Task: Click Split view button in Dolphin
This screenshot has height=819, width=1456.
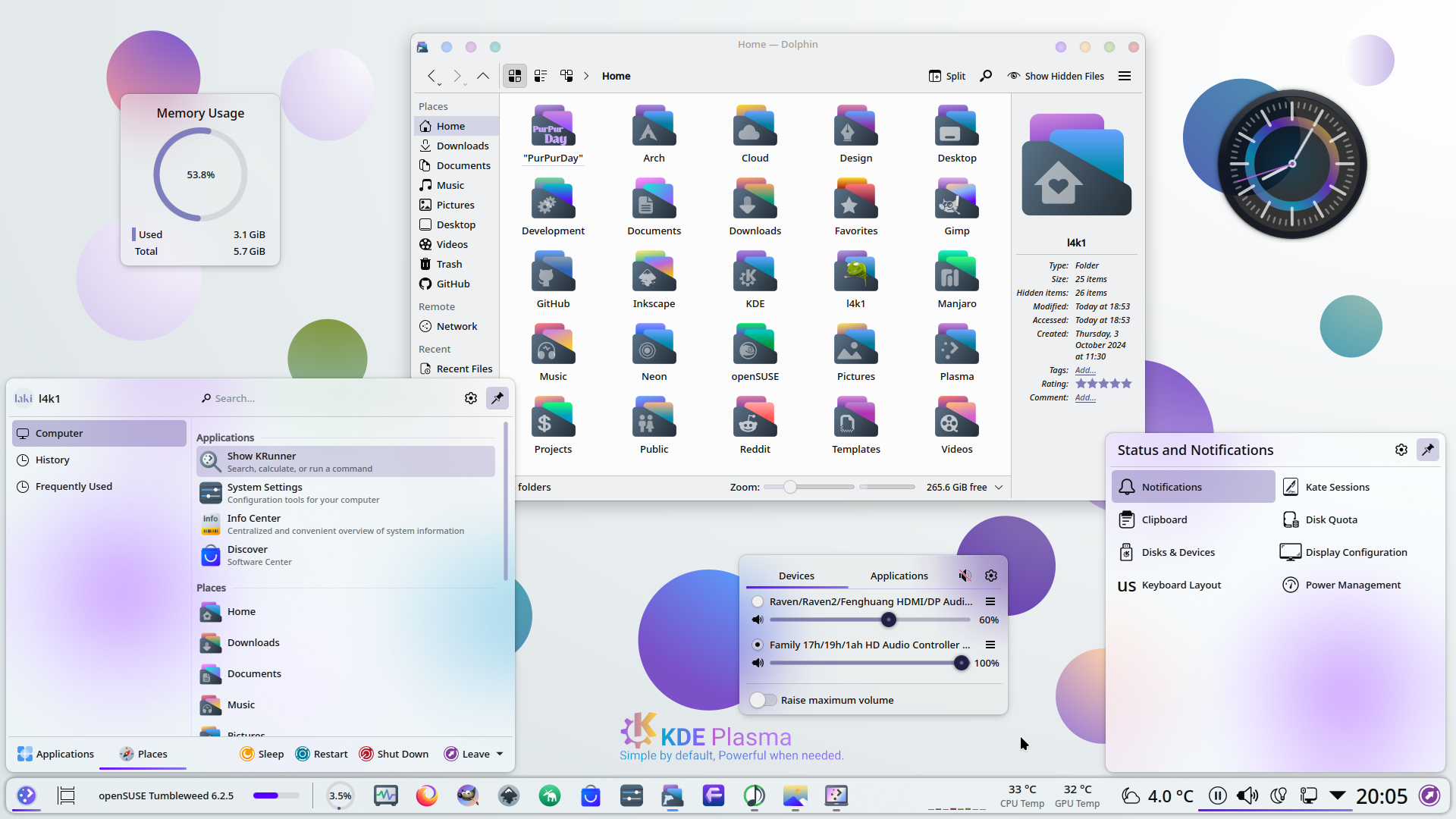Action: (947, 76)
